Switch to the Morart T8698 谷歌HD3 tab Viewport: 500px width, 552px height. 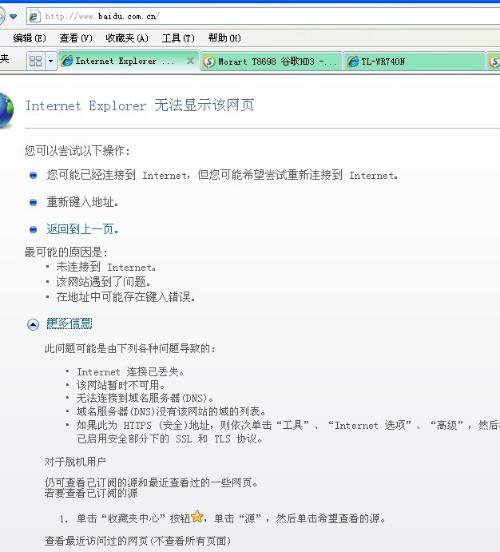[271, 62]
